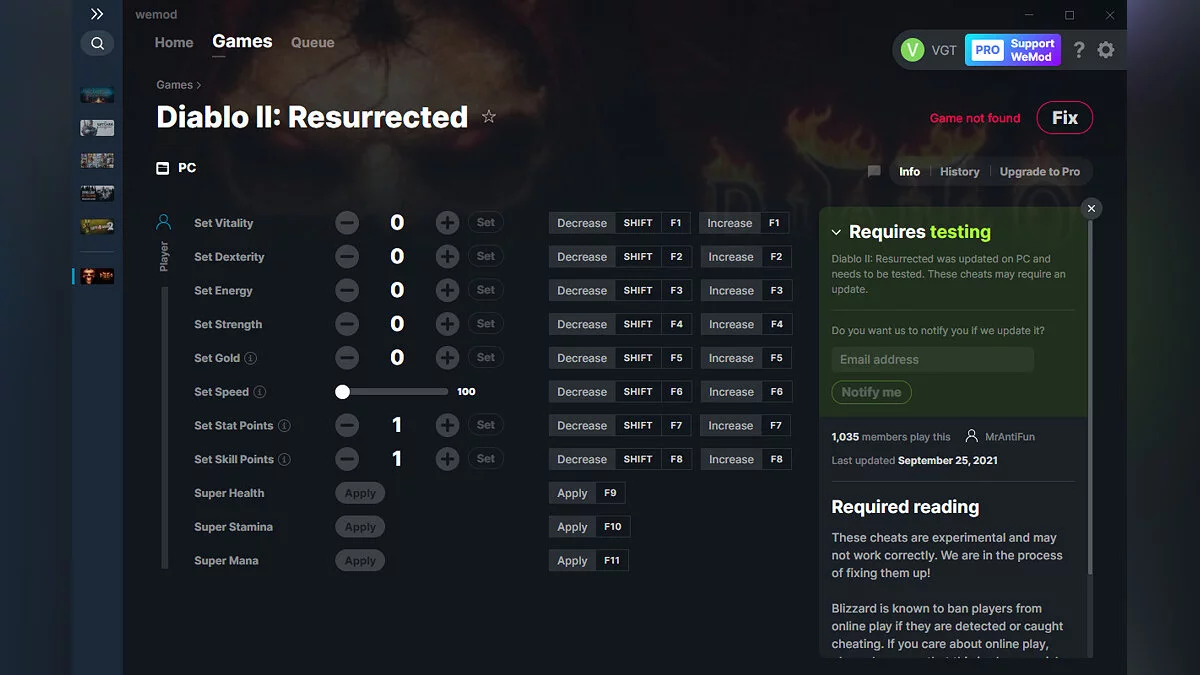Click the feedback chat bubble icon
The height and width of the screenshot is (675, 1200).
coord(873,171)
